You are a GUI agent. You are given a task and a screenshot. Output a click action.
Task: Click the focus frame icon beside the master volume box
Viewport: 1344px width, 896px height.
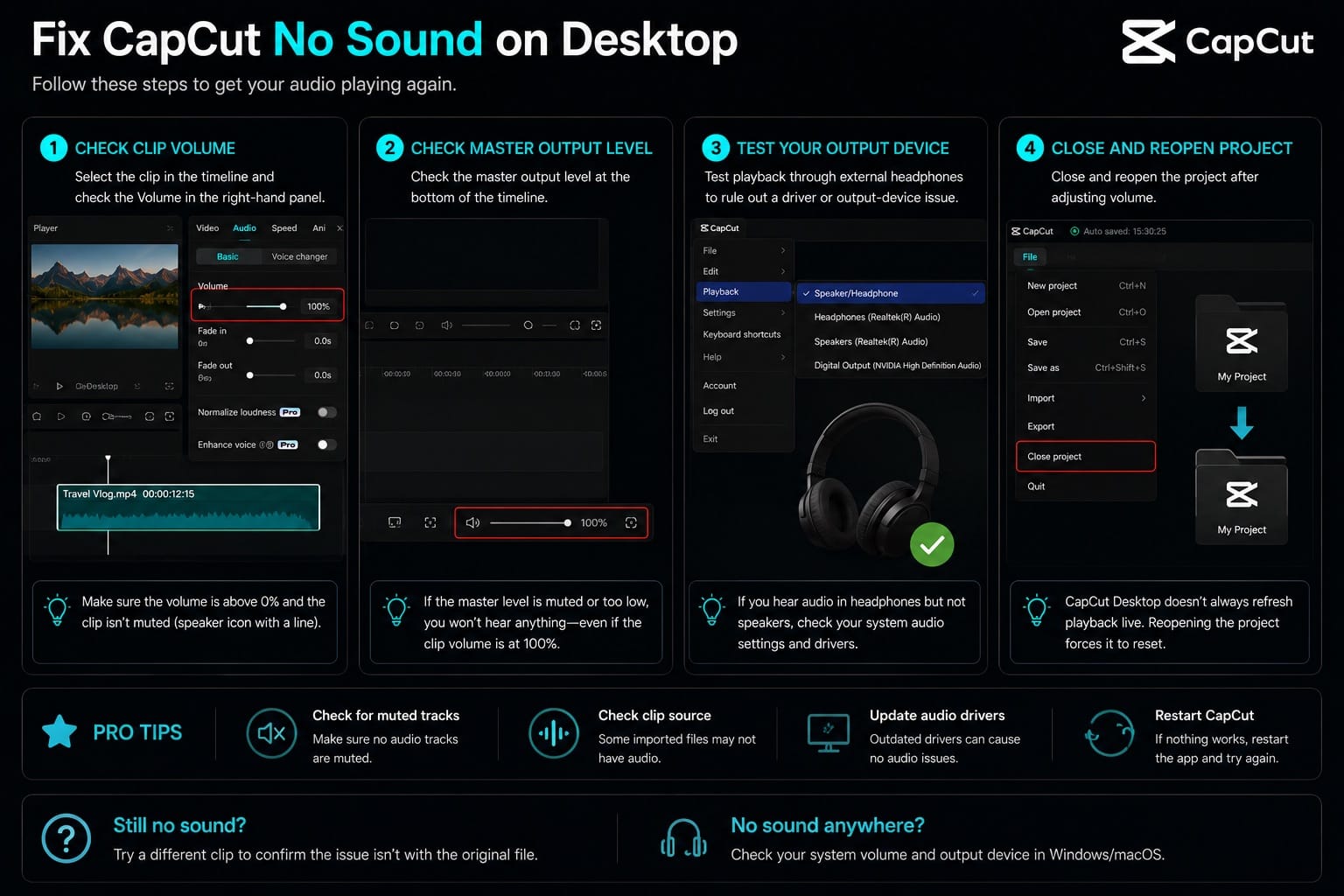(430, 522)
